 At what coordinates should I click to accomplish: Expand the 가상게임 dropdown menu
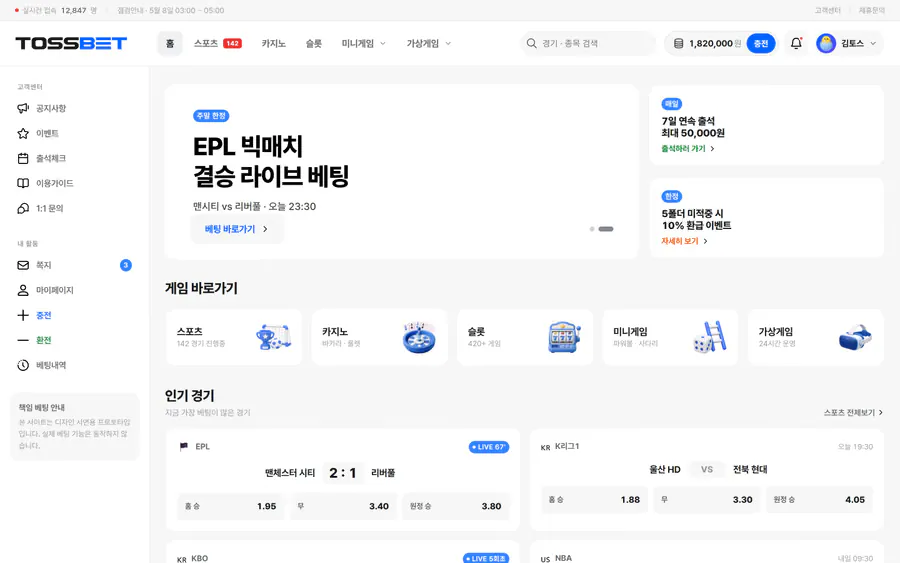(x=448, y=44)
